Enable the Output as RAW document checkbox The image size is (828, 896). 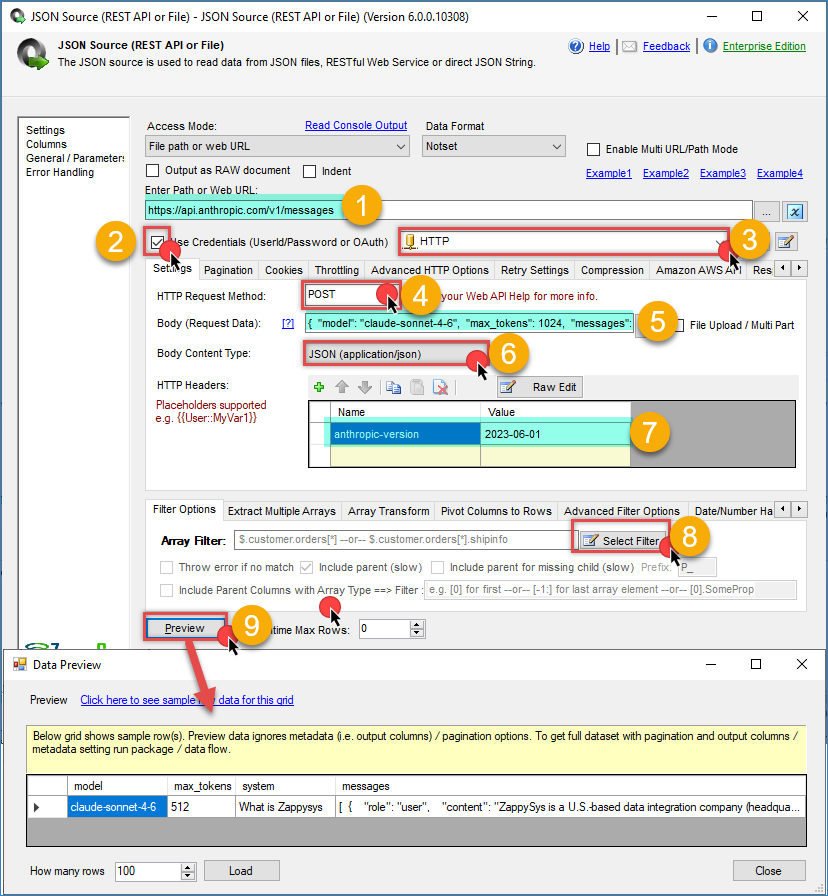pyautogui.click(x=154, y=171)
